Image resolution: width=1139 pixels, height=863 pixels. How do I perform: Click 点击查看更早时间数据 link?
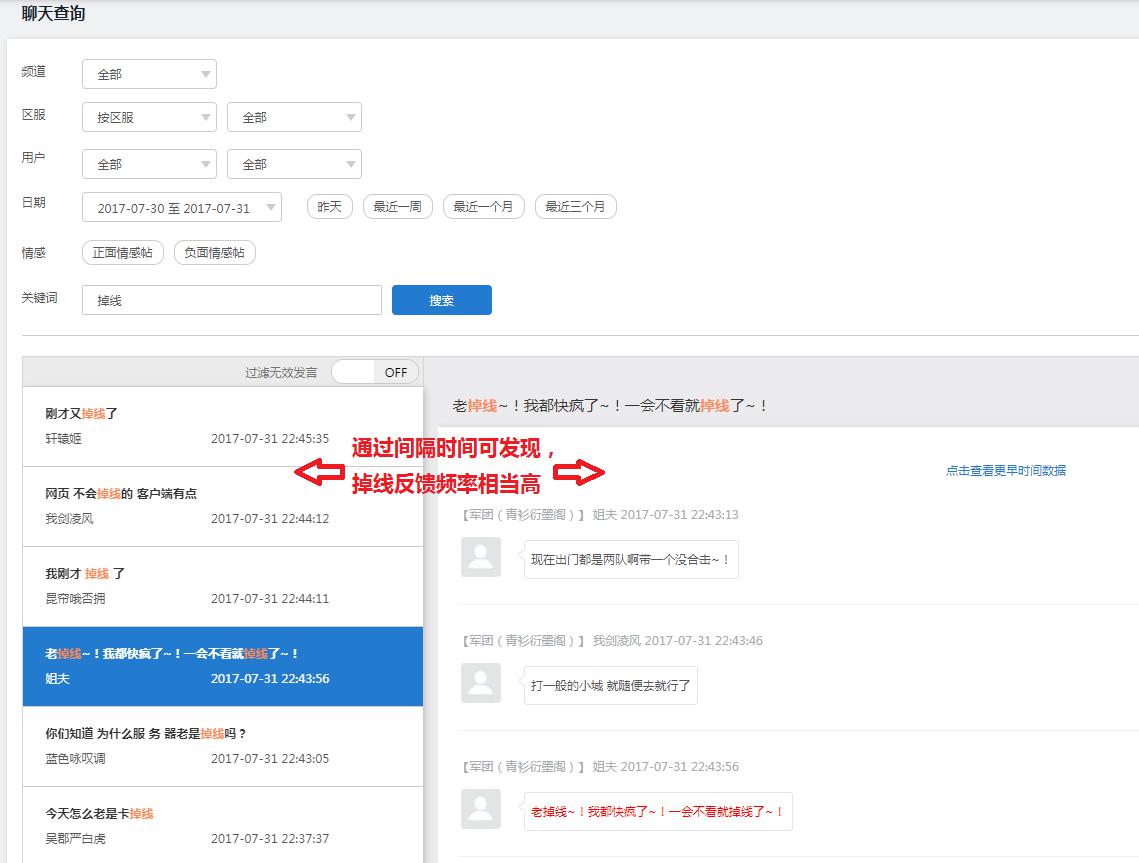[1005, 470]
